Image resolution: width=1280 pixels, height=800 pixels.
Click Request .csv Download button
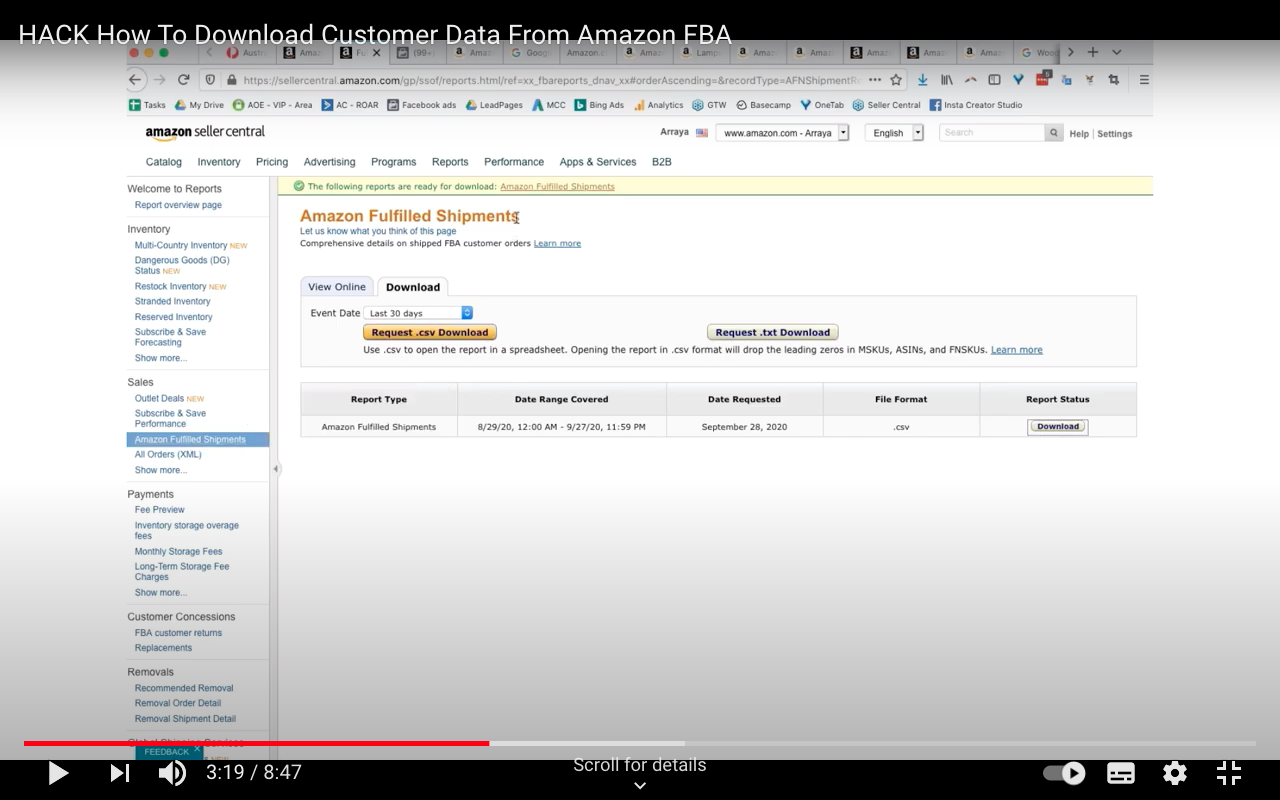pyautogui.click(x=430, y=332)
